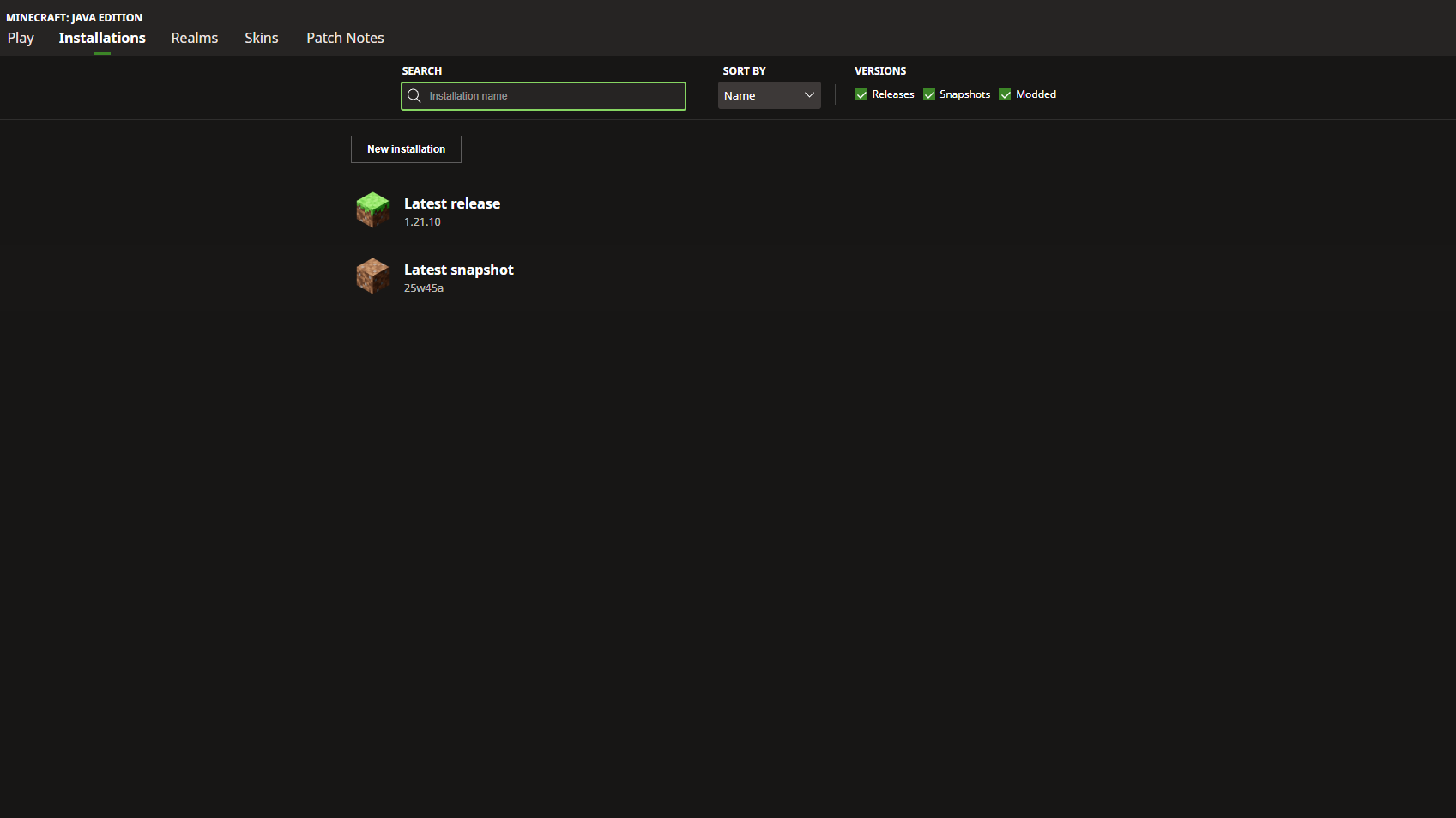The height and width of the screenshot is (818, 1456).
Task: Go to the Skins tab
Action: (x=262, y=38)
